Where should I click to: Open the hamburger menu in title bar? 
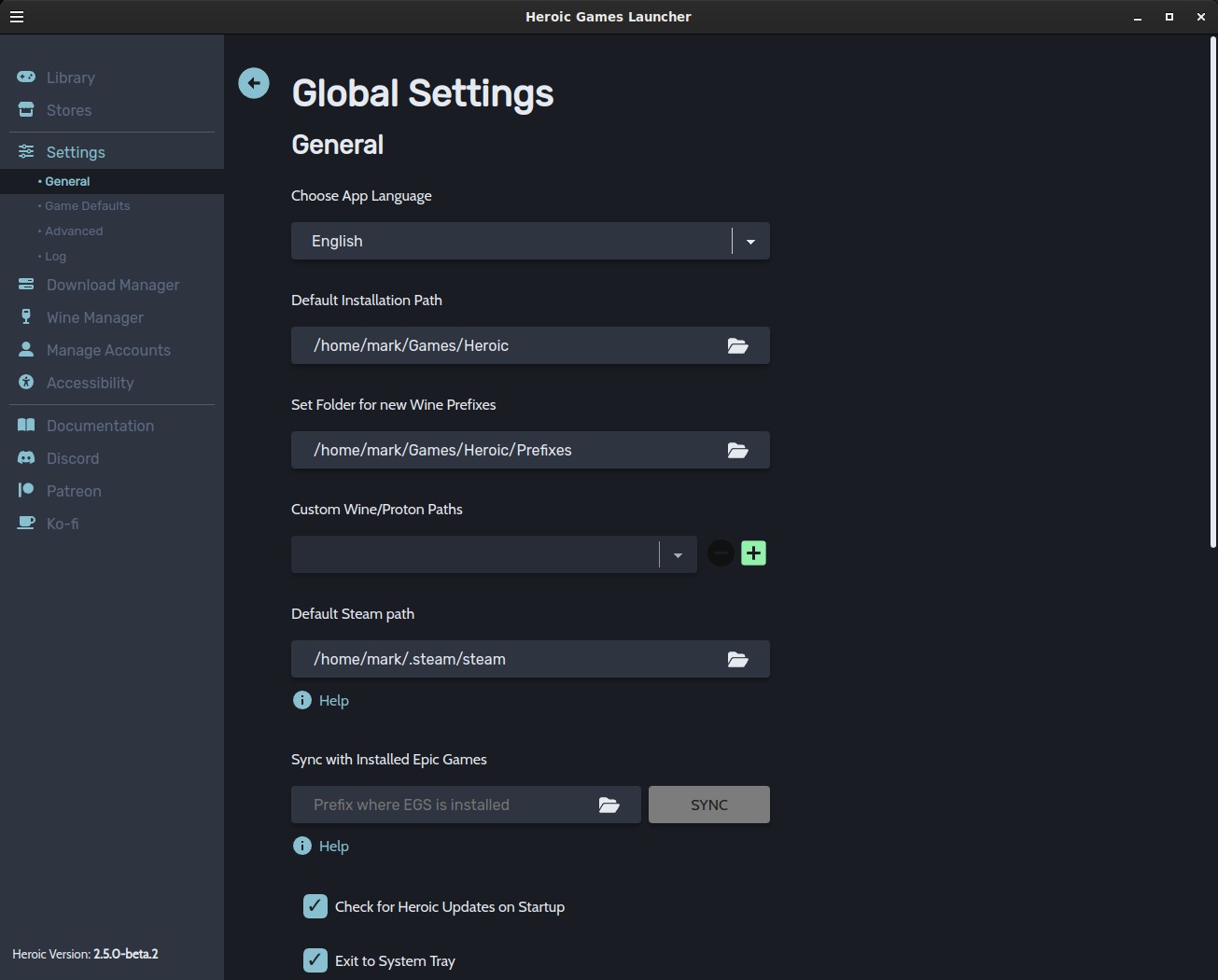pos(17,17)
